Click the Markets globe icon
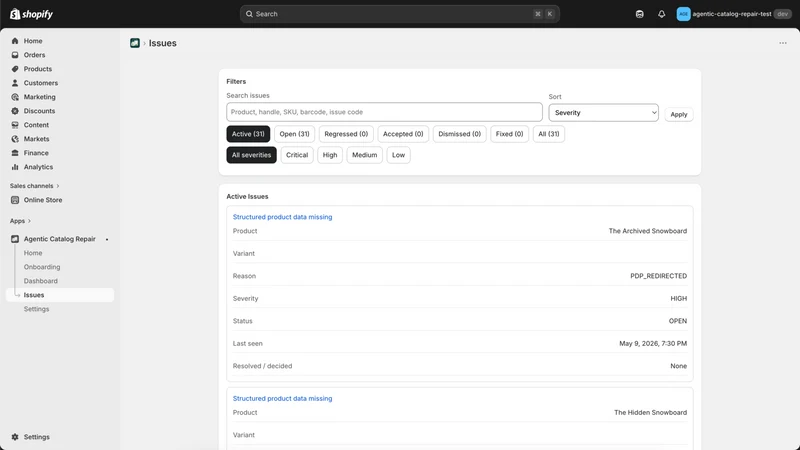Viewport: 800px width, 450px height. pos(15,139)
